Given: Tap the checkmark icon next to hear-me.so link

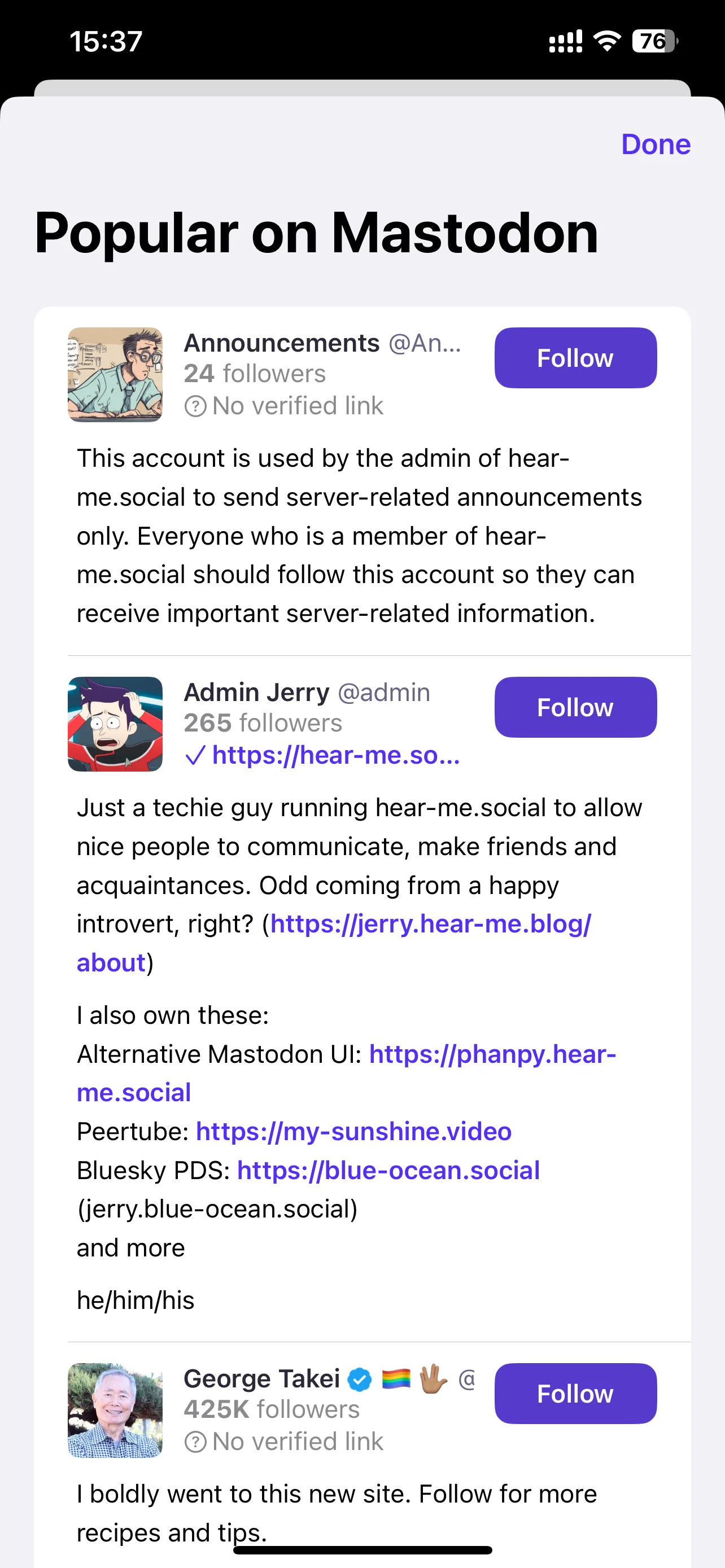Looking at the screenshot, I should coord(195,755).
